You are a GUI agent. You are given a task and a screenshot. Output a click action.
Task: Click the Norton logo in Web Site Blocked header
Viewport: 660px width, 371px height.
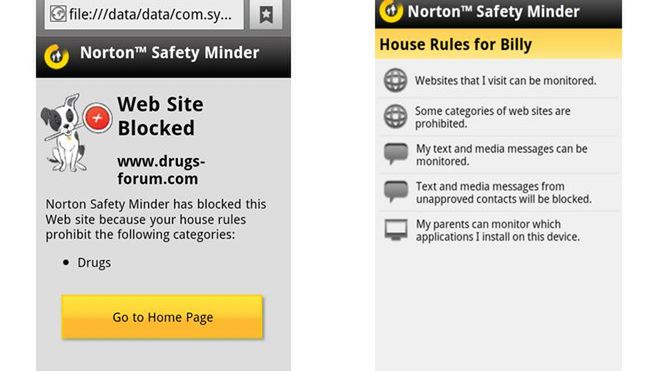tap(56, 56)
